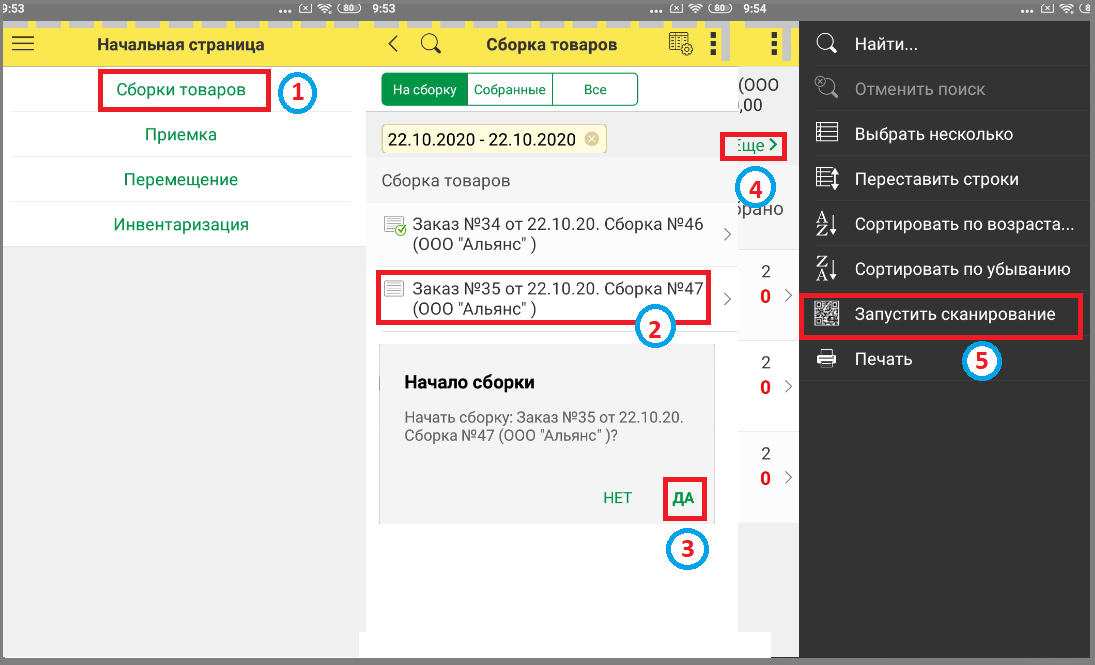Tap the magnifier search icon in Сборка товаров header
Viewport: 1095px width, 665px height.
[x=431, y=44]
